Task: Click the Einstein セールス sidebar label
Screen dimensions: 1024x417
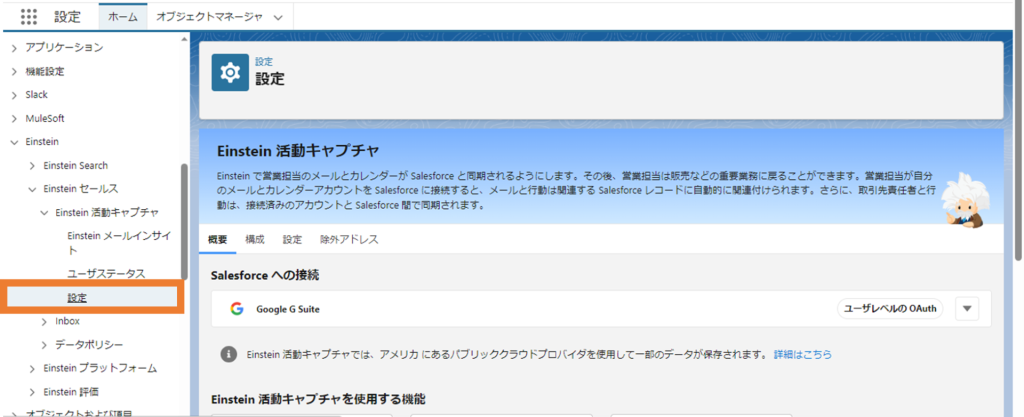Action: click(81, 189)
